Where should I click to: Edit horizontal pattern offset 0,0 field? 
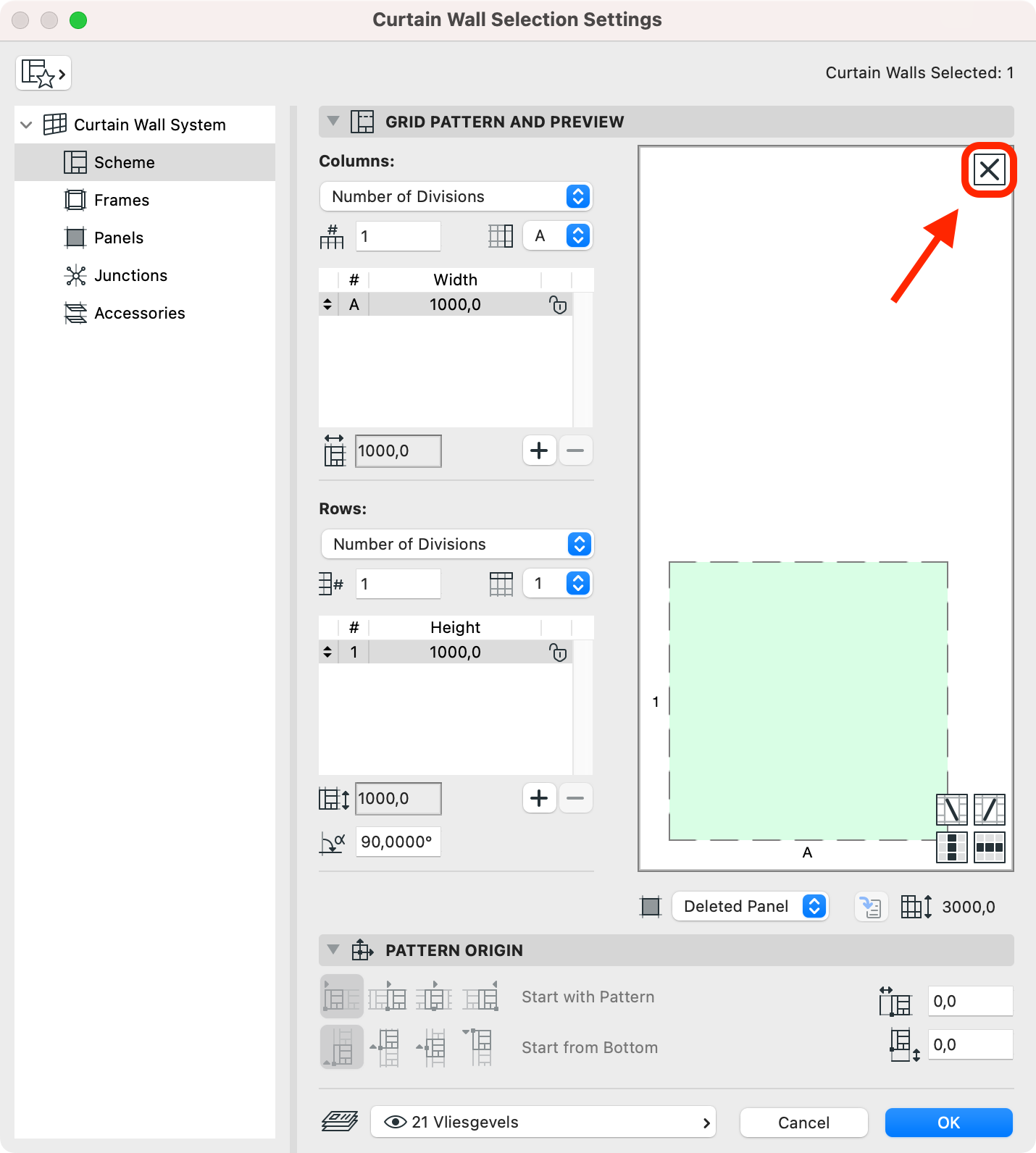click(x=970, y=1001)
